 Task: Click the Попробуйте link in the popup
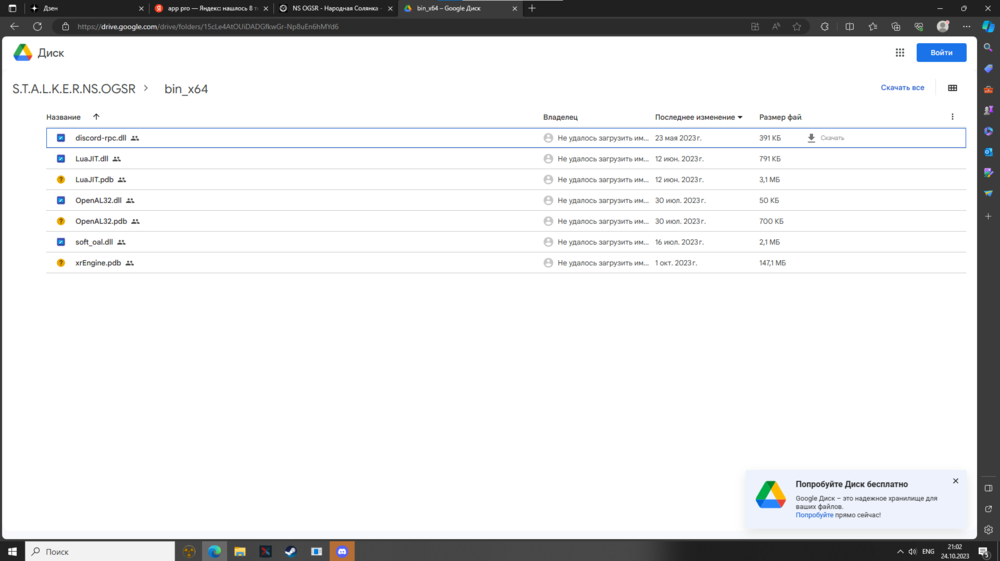[814, 515]
